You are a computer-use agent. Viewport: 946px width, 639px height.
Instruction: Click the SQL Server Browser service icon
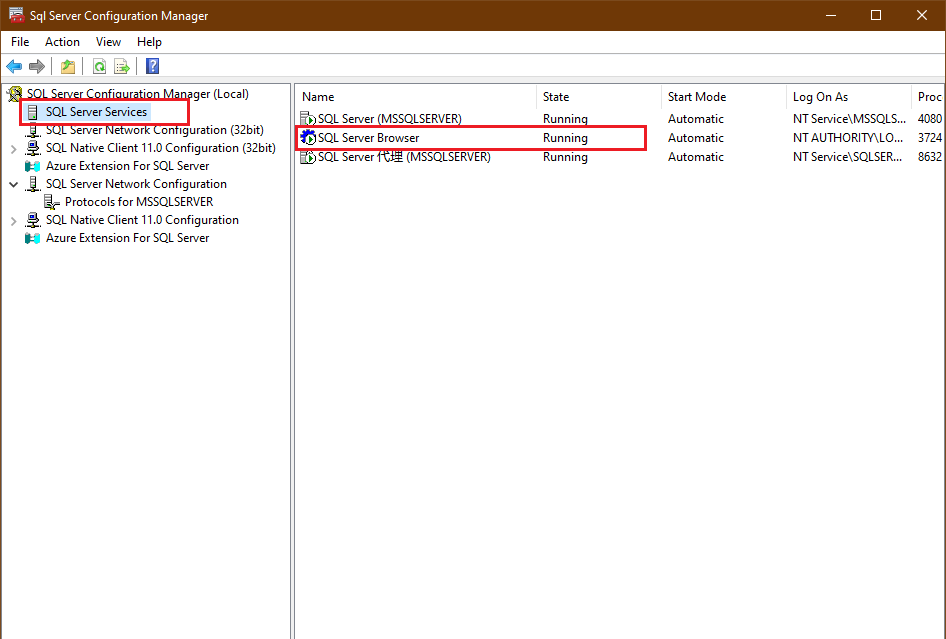click(x=308, y=138)
